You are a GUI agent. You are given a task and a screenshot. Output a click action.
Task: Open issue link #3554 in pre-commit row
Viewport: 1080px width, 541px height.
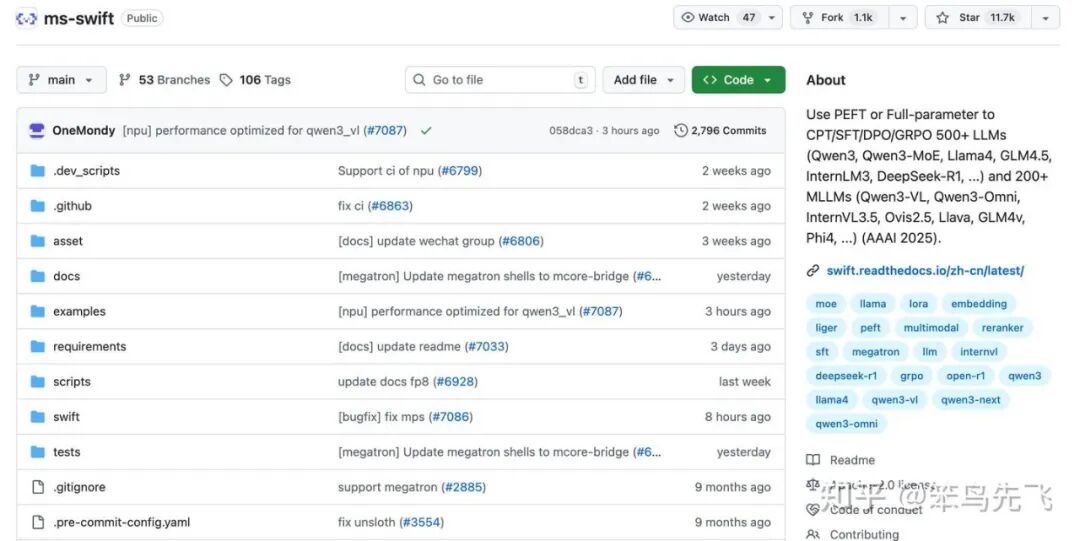coord(422,522)
